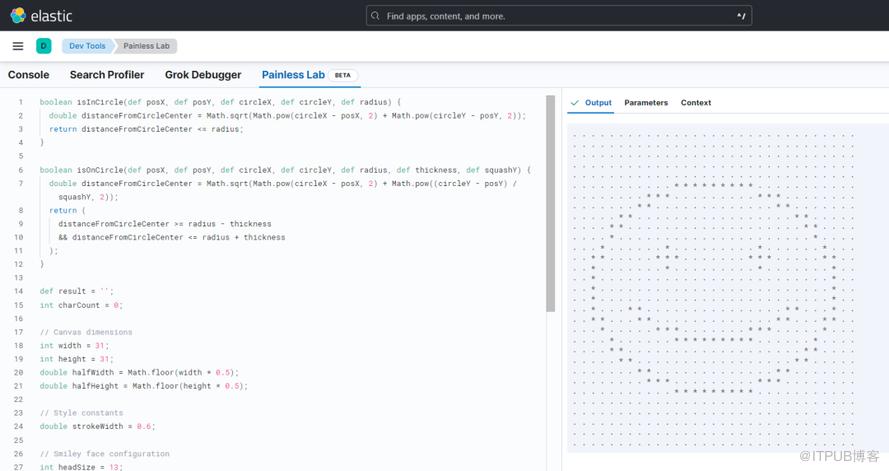
Task: Click the 'int width = 31' line
Action: 74,346
